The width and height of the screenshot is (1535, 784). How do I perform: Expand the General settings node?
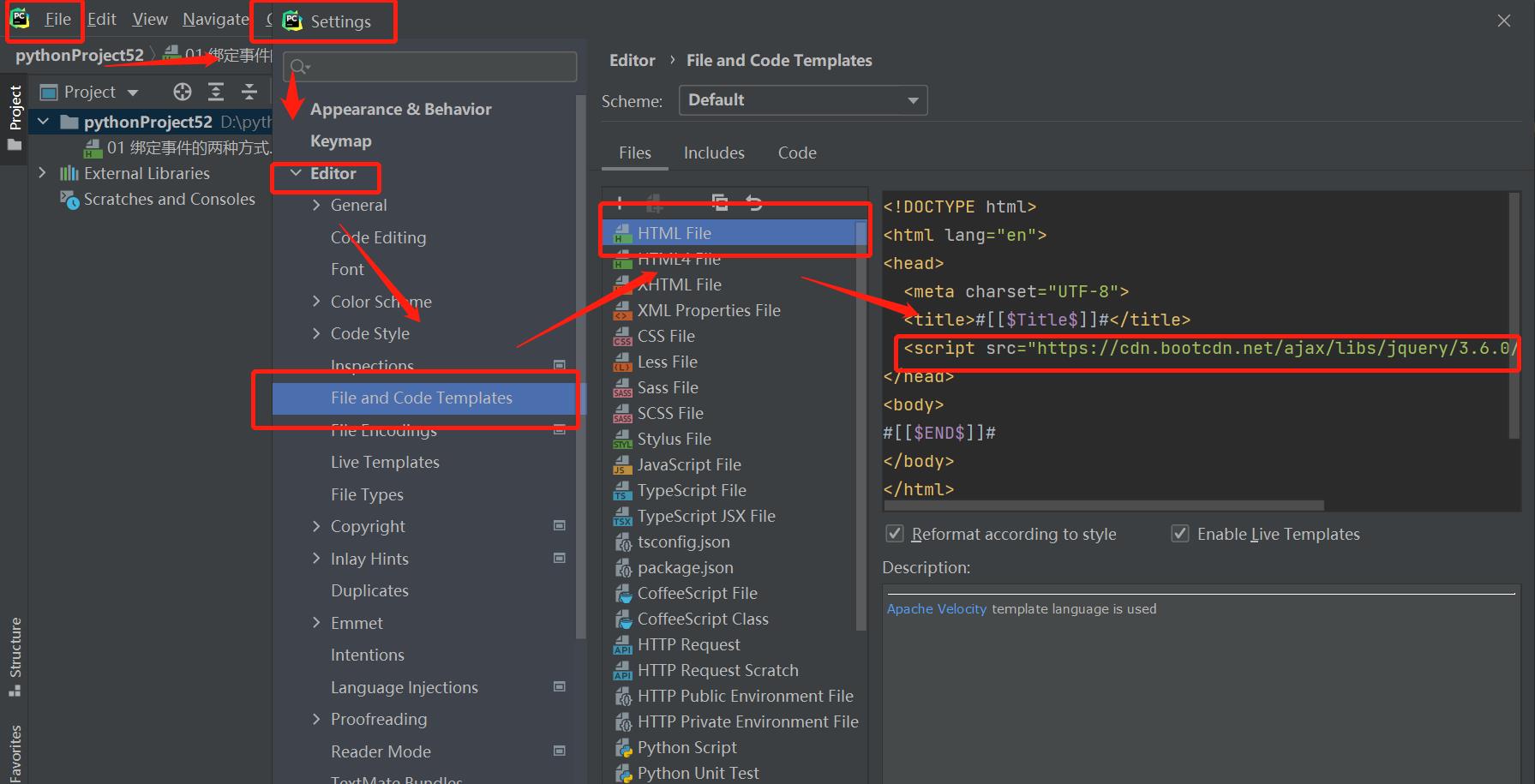tap(316, 205)
